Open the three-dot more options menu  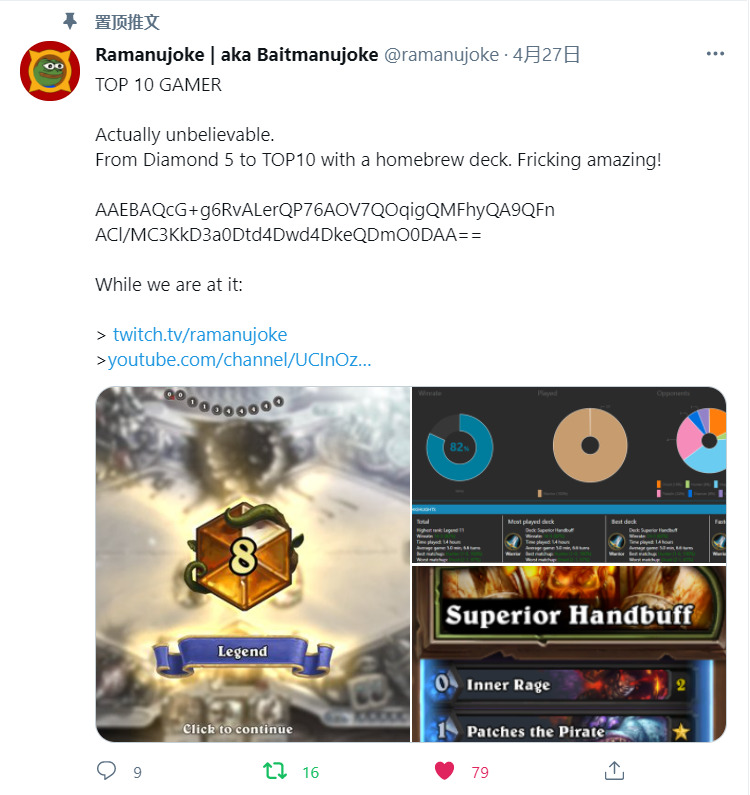click(x=715, y=54)
